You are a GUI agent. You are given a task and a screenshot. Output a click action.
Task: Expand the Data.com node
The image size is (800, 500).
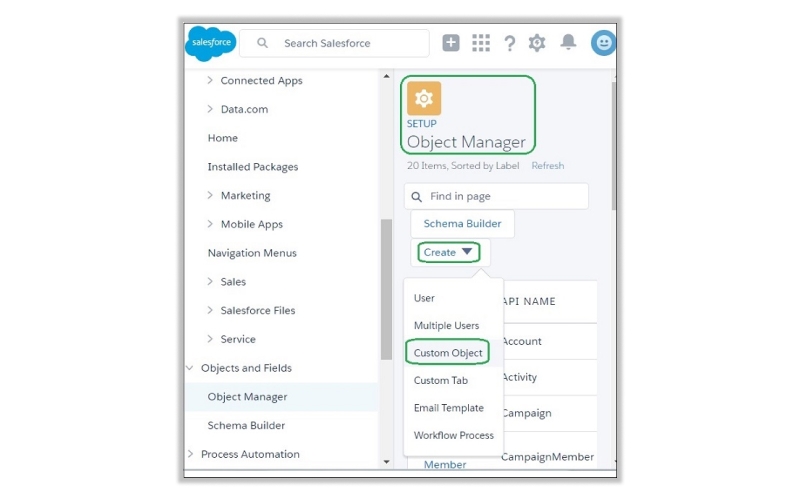[210, 109]
